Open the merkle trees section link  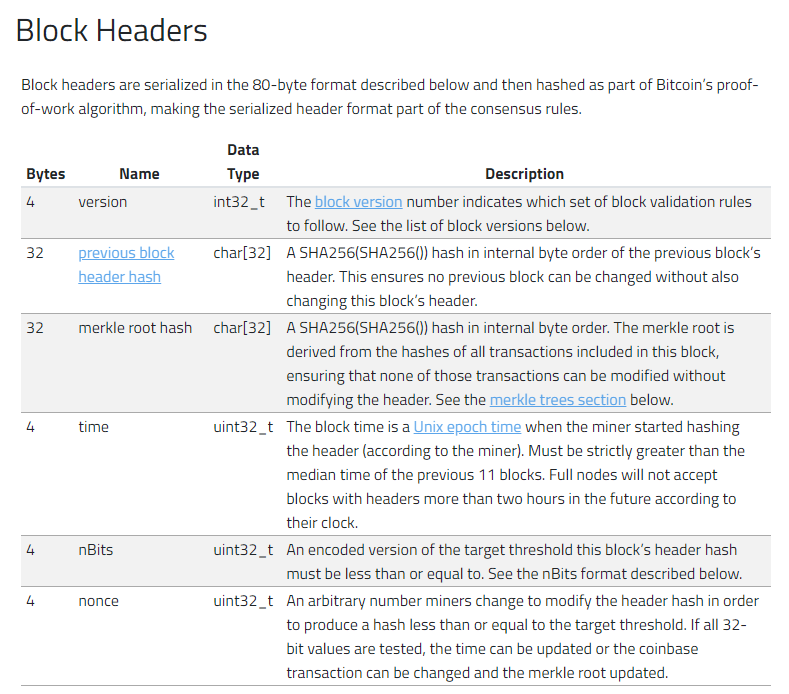coord(557,400)
